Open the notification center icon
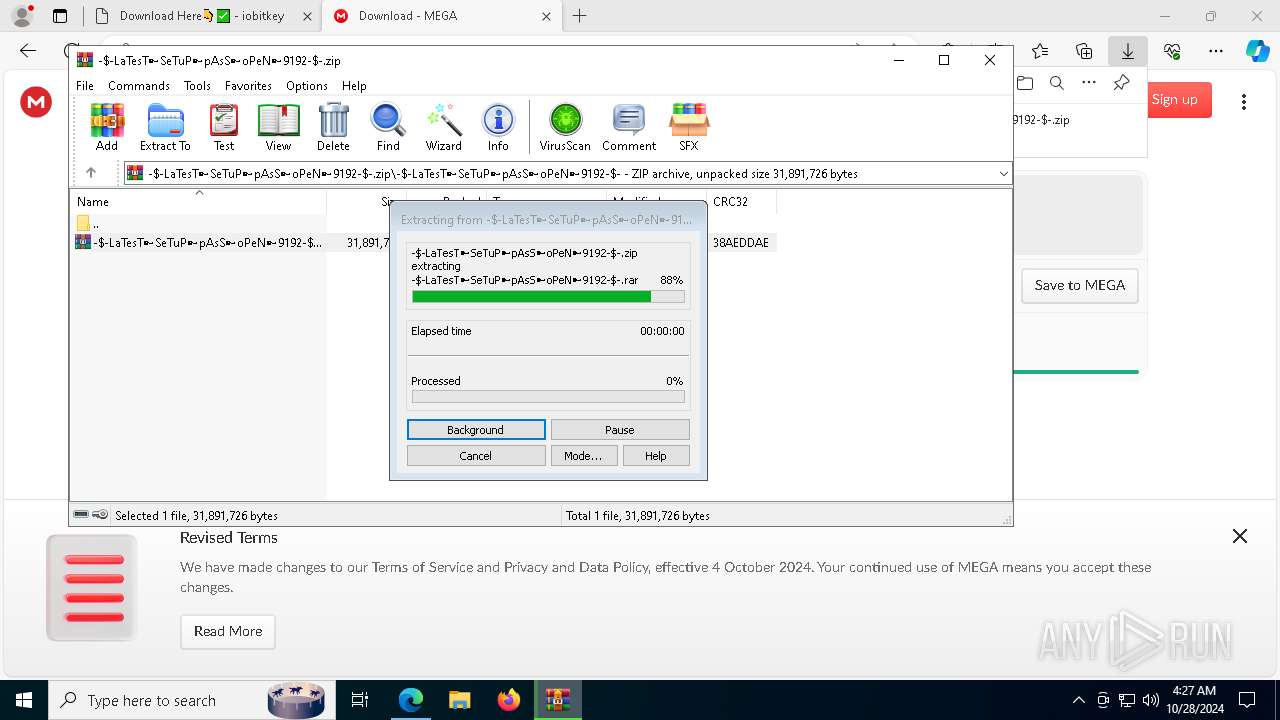The width and height of the screenshot is (1280, 720). pos(1247,700)
